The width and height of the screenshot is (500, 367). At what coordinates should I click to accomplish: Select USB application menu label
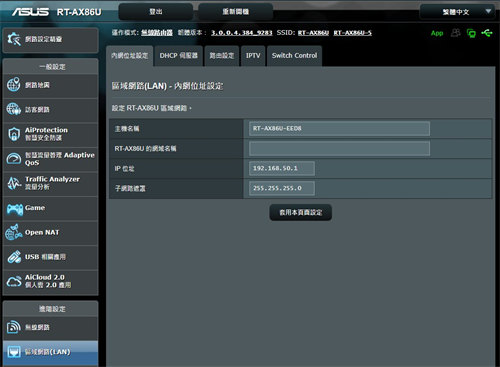(x=45, y=257)
